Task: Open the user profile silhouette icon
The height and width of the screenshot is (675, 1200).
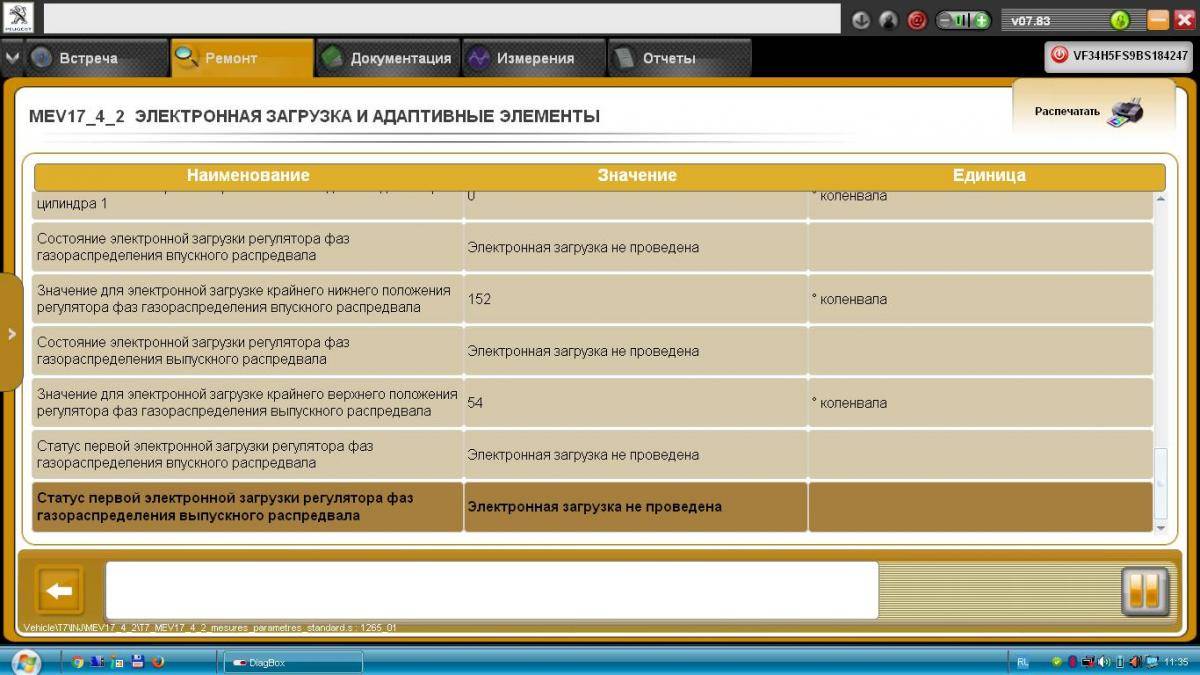Action: [x=888, y=20]
